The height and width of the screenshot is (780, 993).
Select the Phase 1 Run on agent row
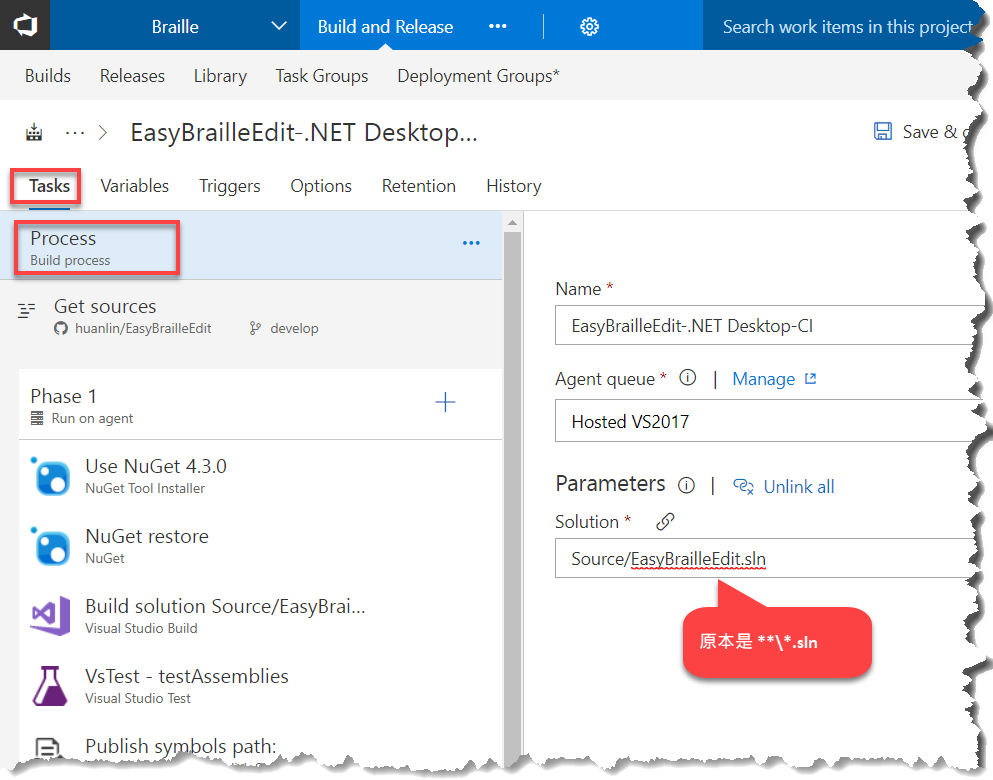tap(260, 405)
